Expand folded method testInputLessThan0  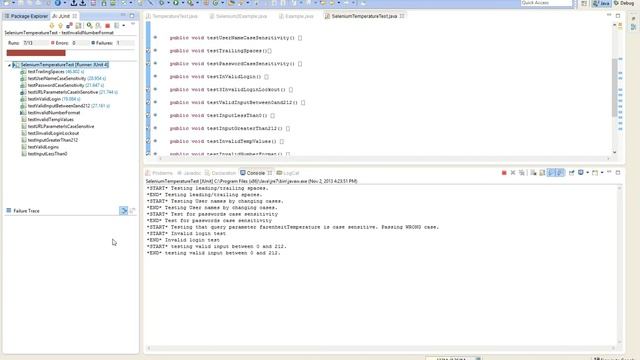[155, 115]
